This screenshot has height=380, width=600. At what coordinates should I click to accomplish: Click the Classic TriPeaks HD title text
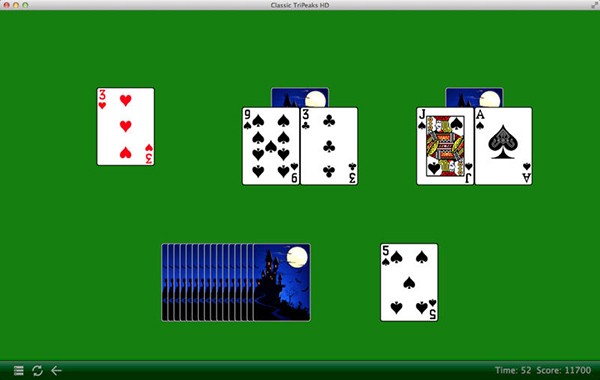point(300,5)
